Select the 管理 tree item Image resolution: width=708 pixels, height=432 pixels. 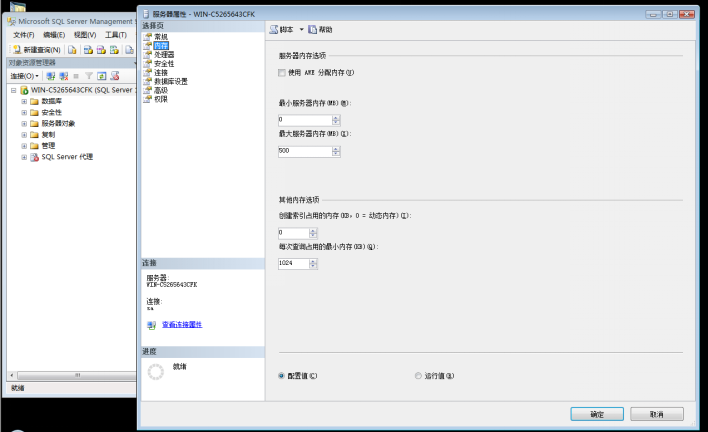(x=48, y=145)
